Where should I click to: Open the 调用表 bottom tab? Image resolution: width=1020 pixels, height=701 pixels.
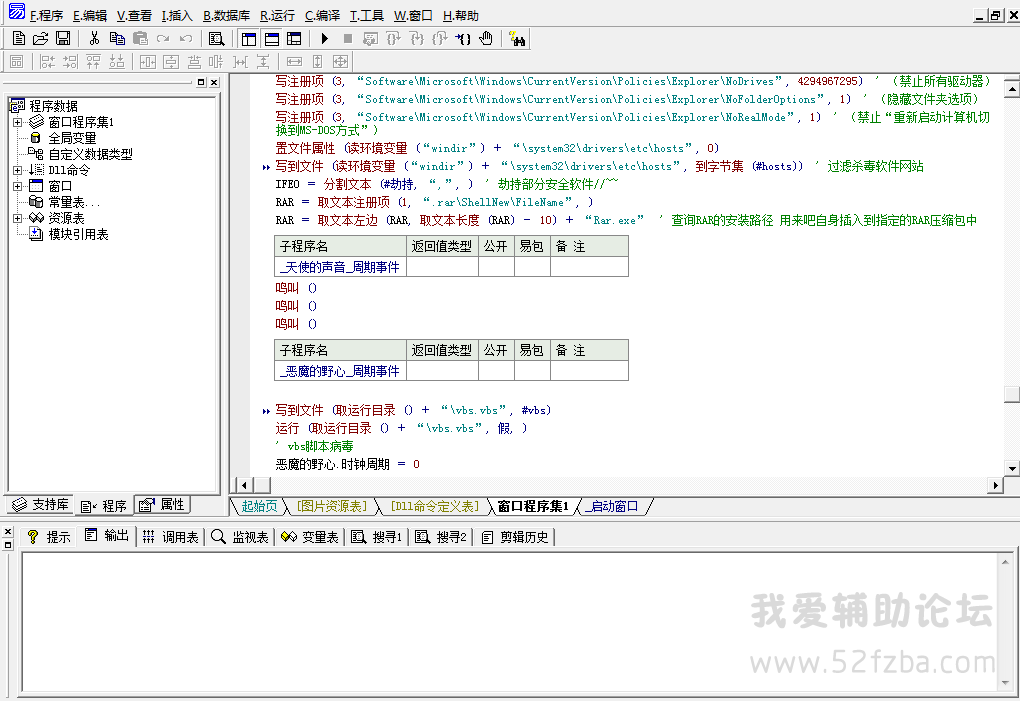point(170,537)
